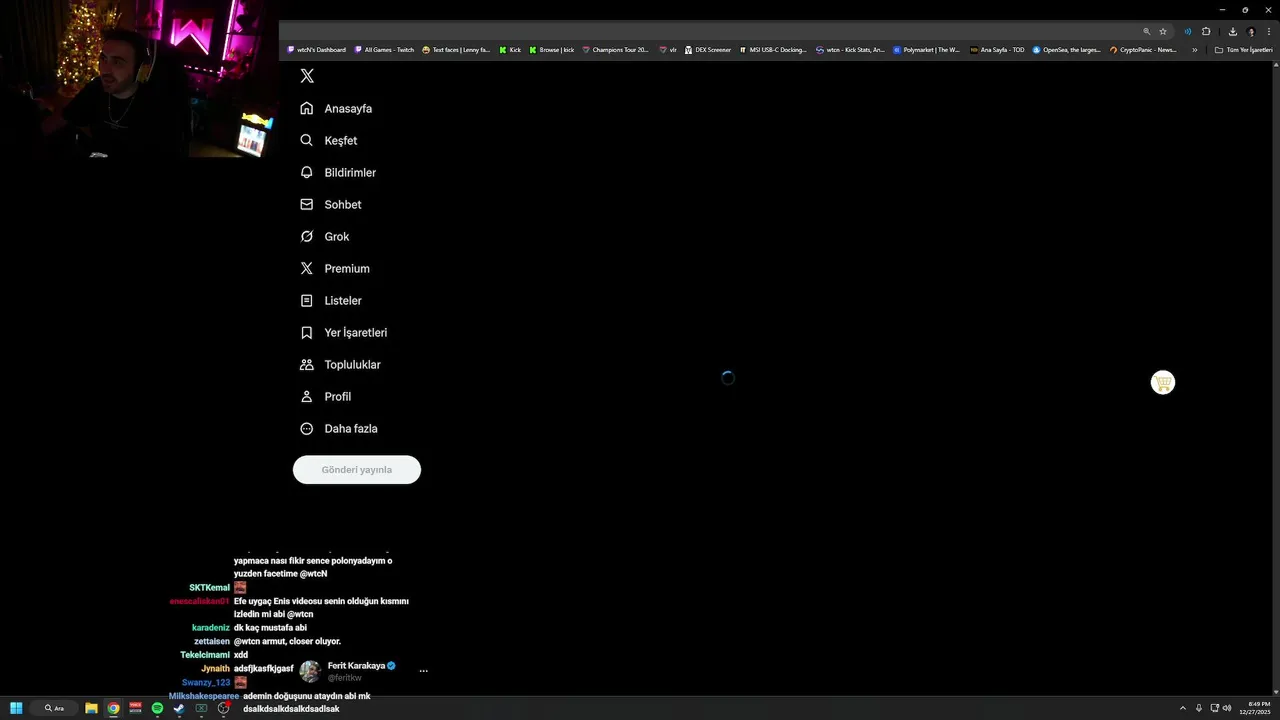Open the volume tray icon
This screenshot has height=720, width=1280.
[x=1227, y=708]
